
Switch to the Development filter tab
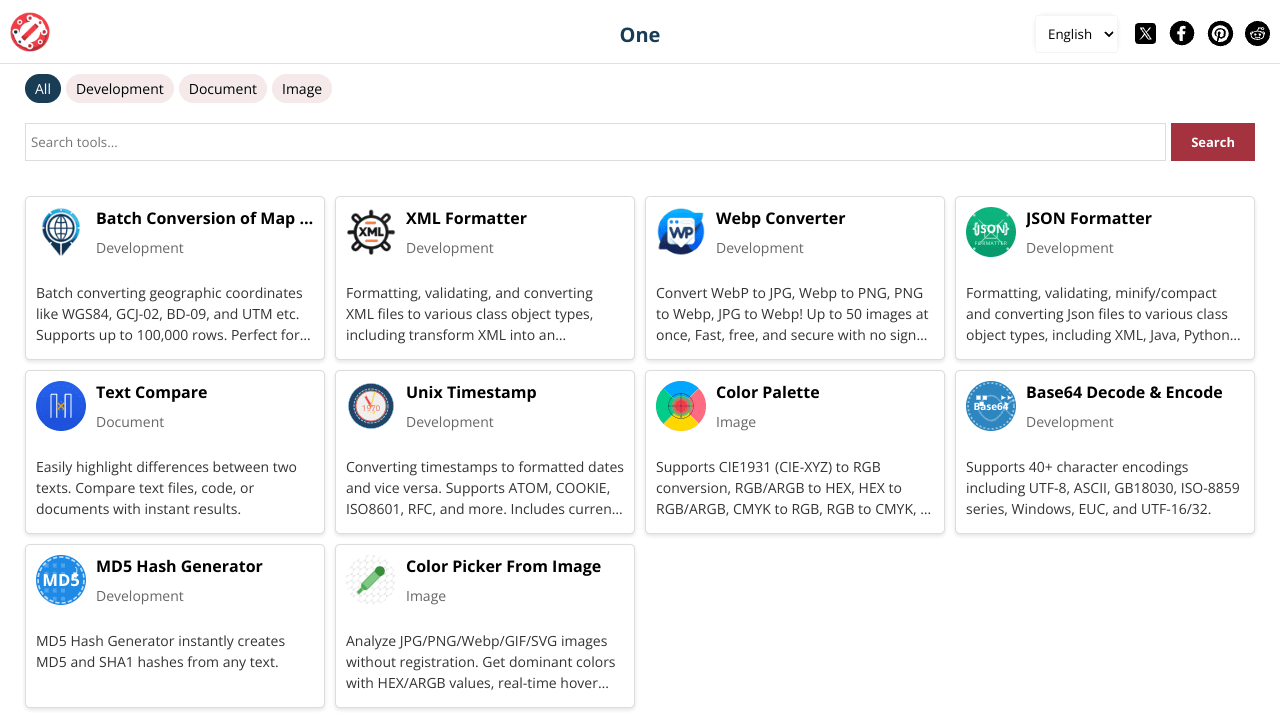point(119,89)
